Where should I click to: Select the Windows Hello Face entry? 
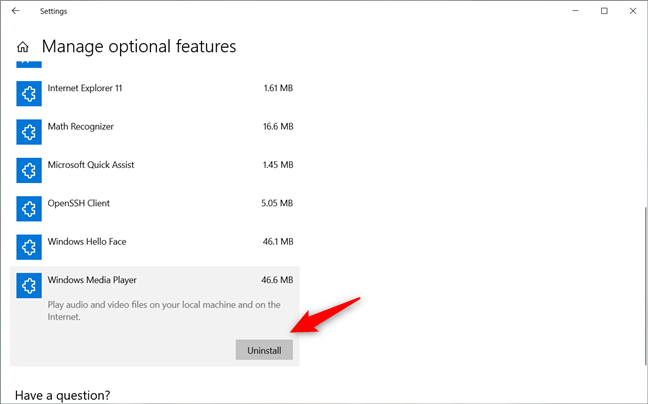[x=155, y=247]
